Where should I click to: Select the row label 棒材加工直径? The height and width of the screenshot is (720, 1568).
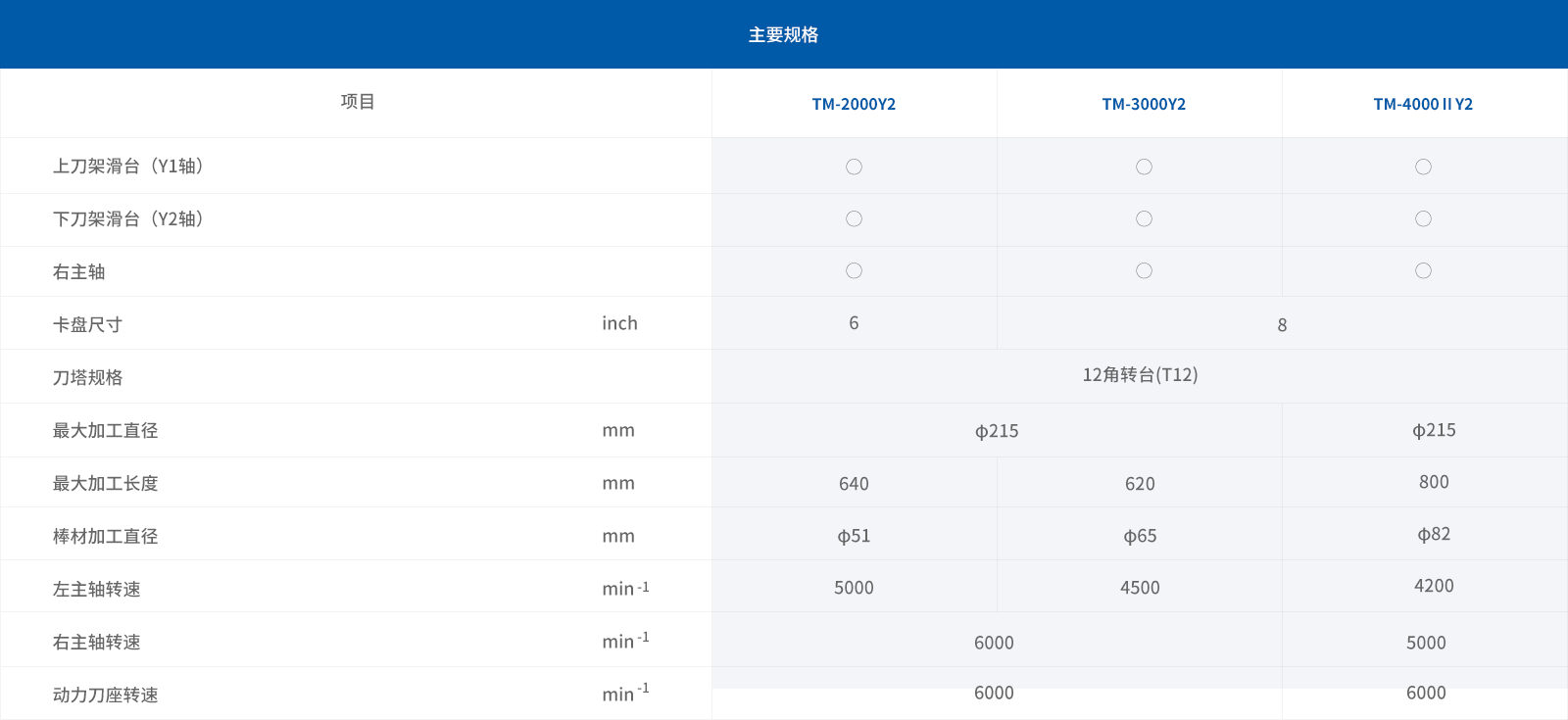(105, 536)
